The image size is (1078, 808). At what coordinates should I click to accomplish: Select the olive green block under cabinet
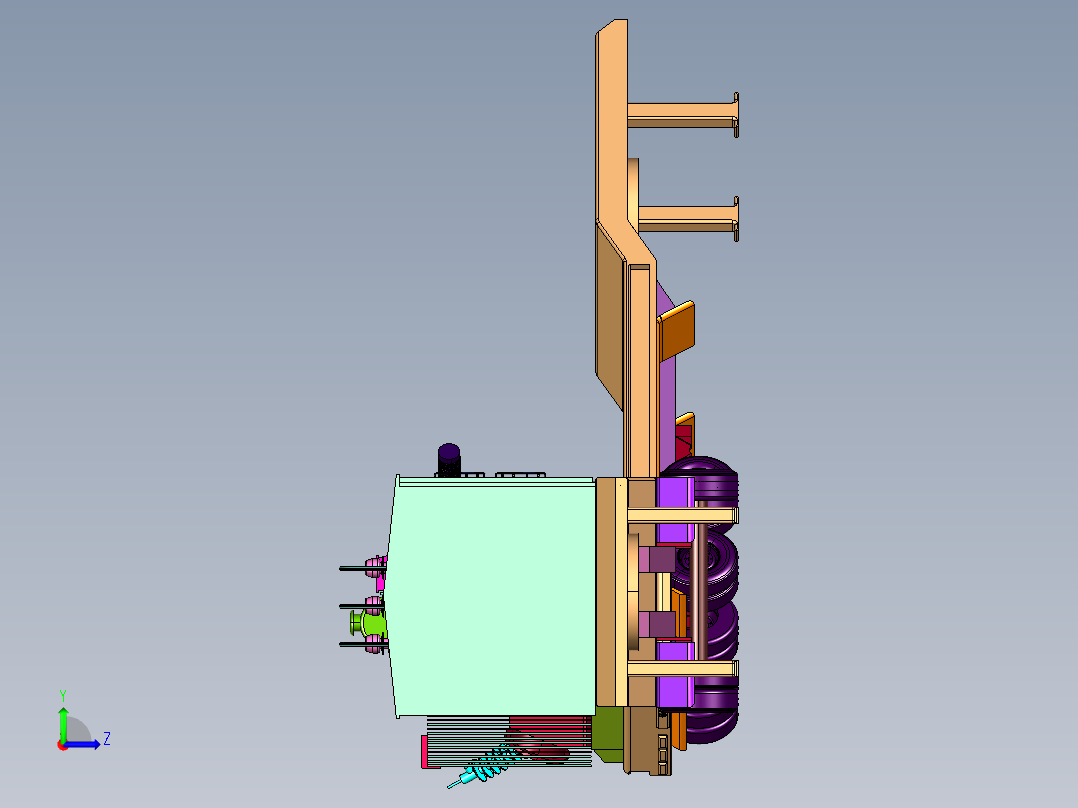pos(608,735)
